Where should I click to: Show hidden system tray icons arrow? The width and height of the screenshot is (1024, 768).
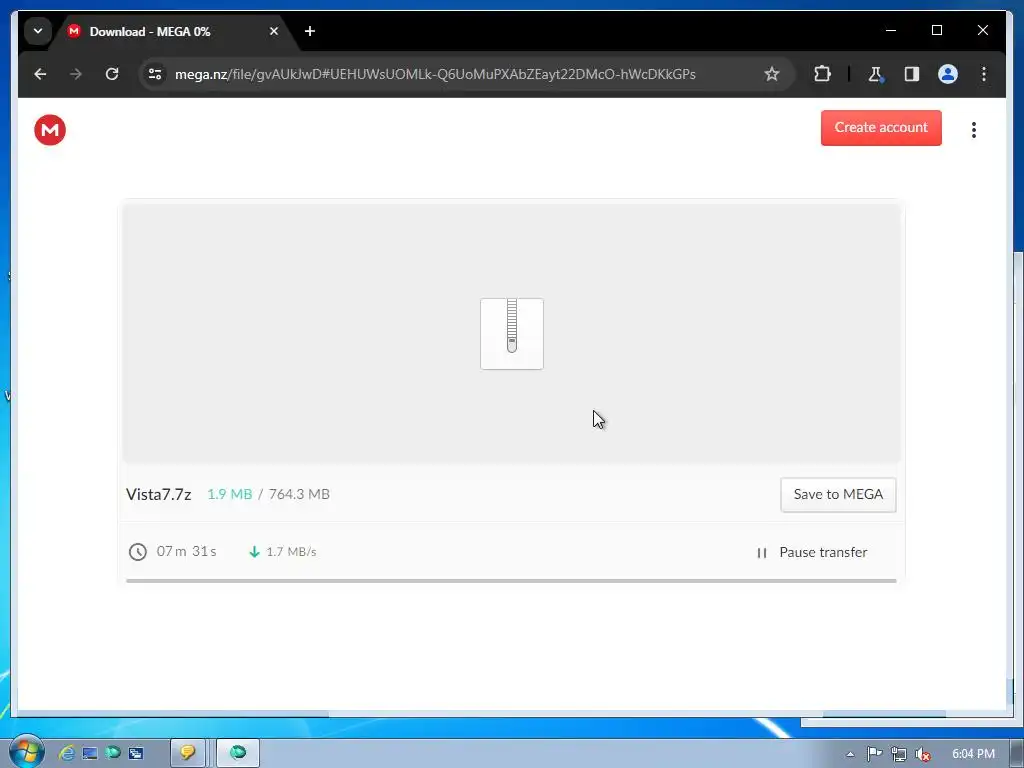pyautogui.click(x=850, y=754)
